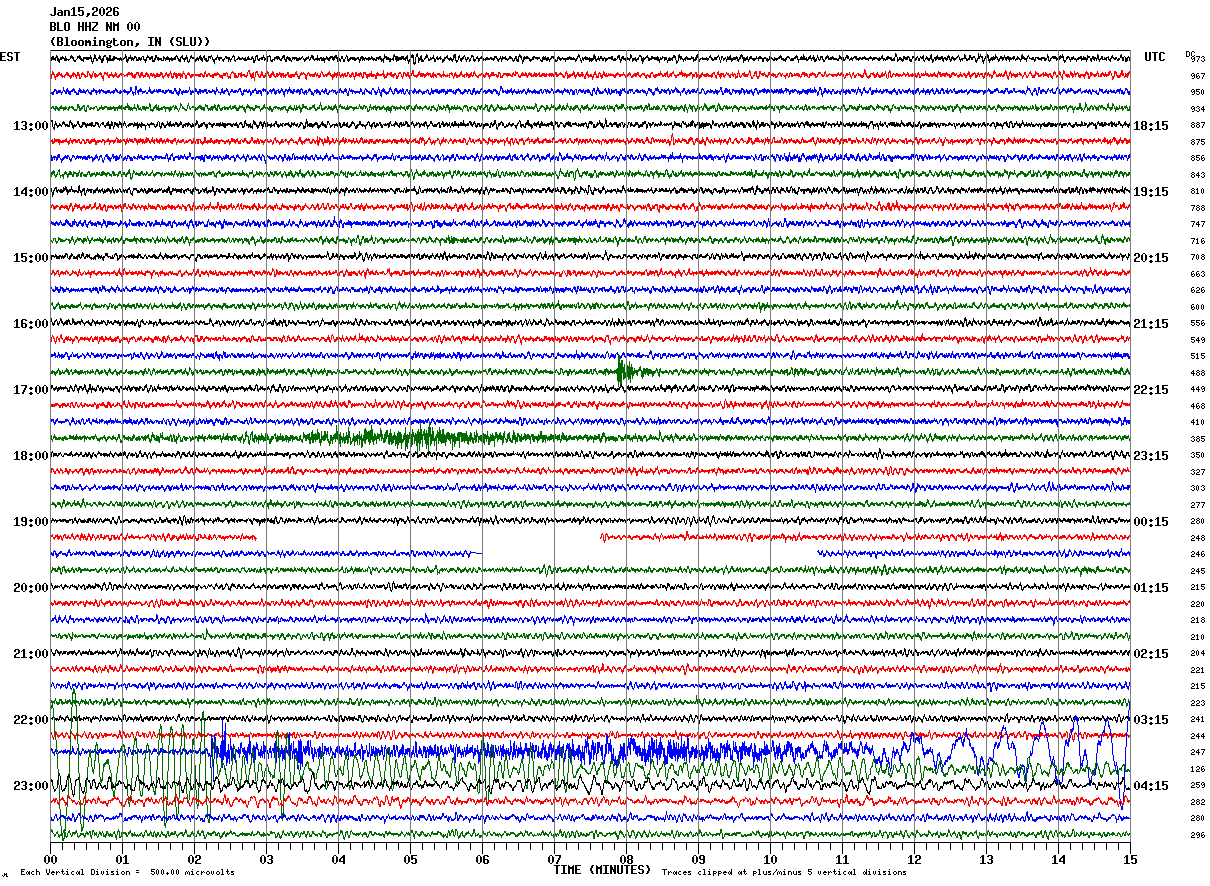1210x886 pixels.
Task: Click minute tick label "05" on time axis
Action: tap(410, 859)
